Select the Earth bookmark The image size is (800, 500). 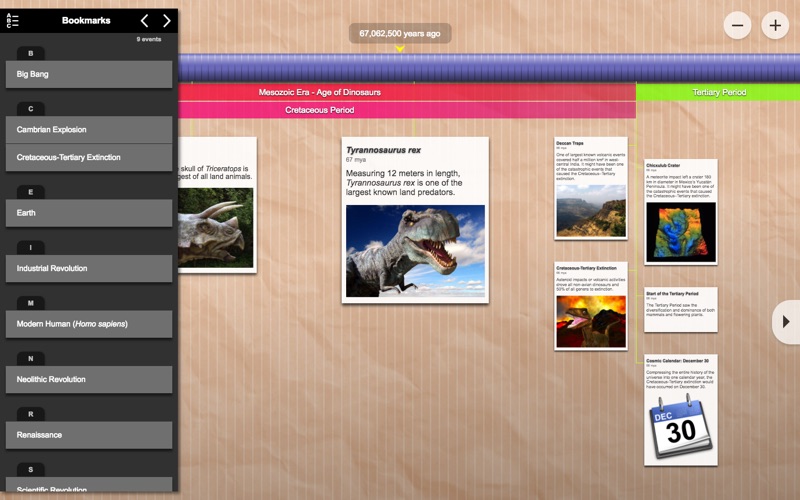89,213
